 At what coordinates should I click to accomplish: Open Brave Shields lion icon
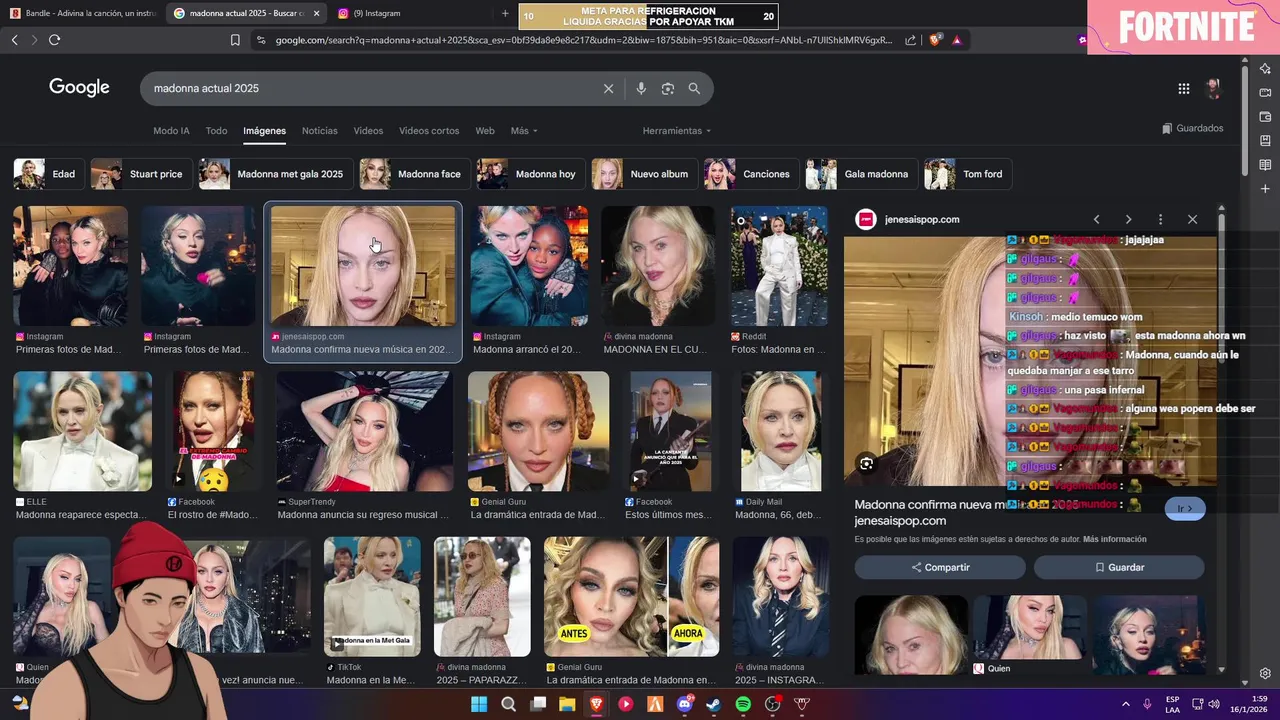coord(935,40)
